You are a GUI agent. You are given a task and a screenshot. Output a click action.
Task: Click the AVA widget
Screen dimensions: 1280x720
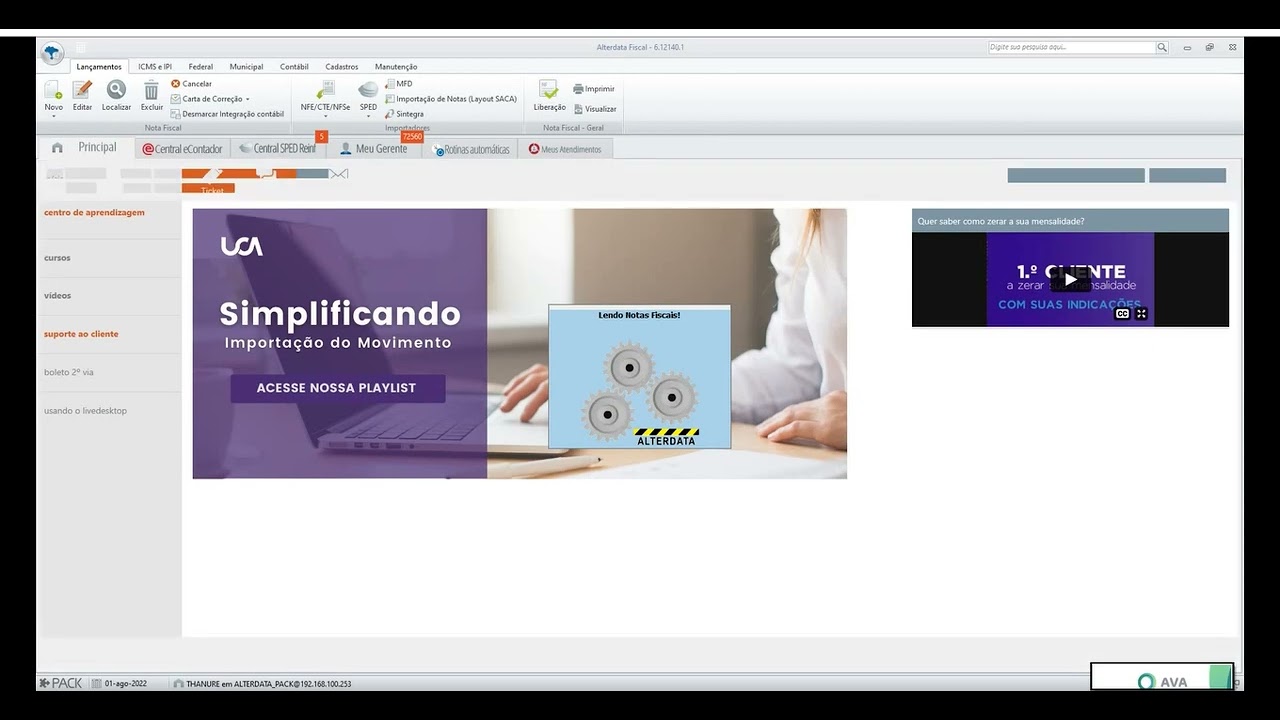[x=1162, y=677]
